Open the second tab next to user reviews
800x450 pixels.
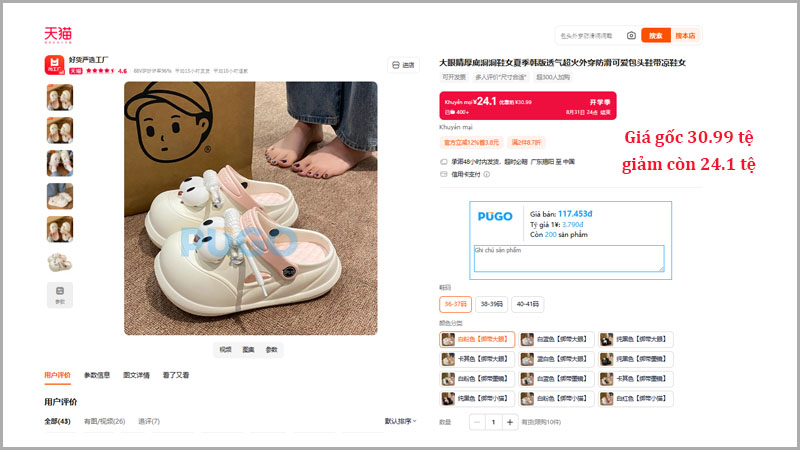pos(97,375)
